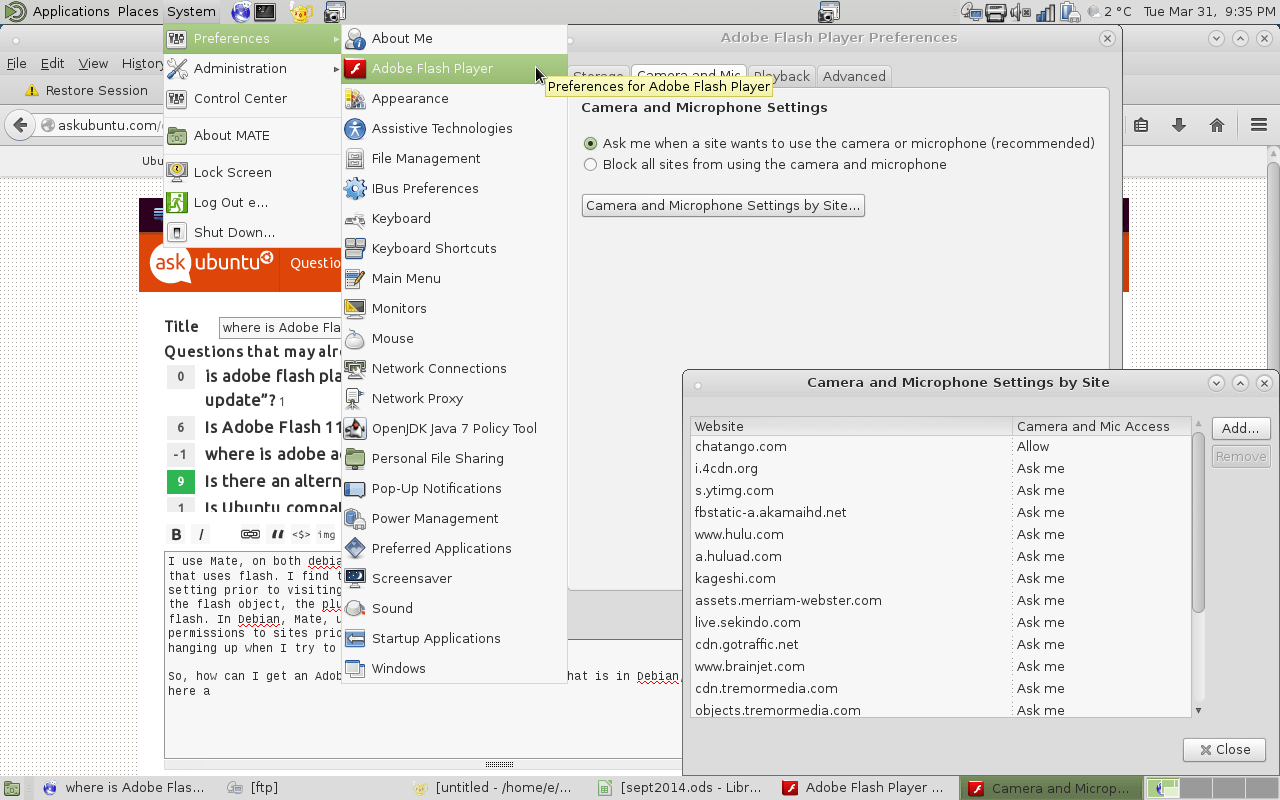Click the Pop-Up Notifications icon
The width and height of the screenshot is (1280, 800).
pyautogui.click(x=355, y=488)
